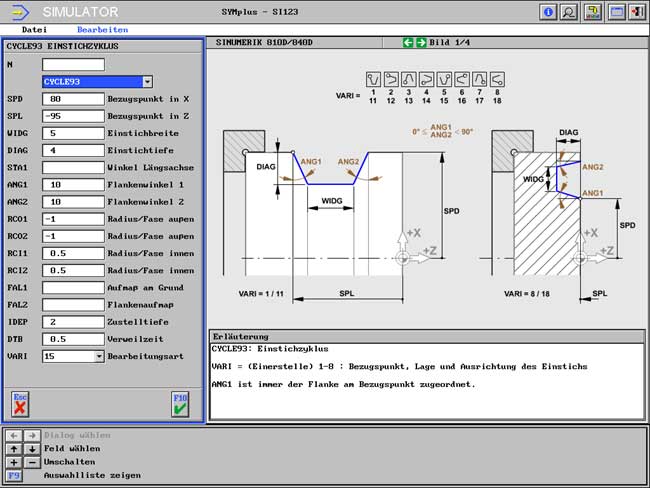Select VARI groove shape icon 5
The width and height of the screenshot is (650, 488).
(x=444, y=79)
